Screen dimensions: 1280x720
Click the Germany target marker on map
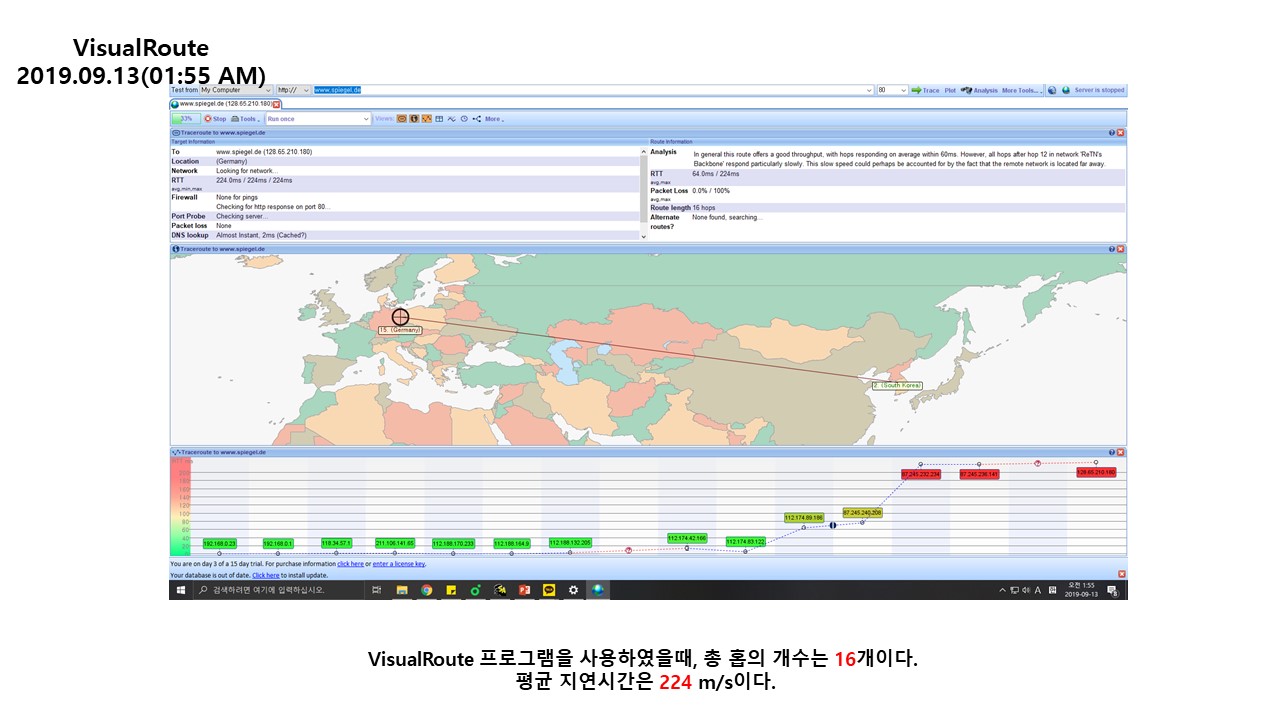pos(400,316)
